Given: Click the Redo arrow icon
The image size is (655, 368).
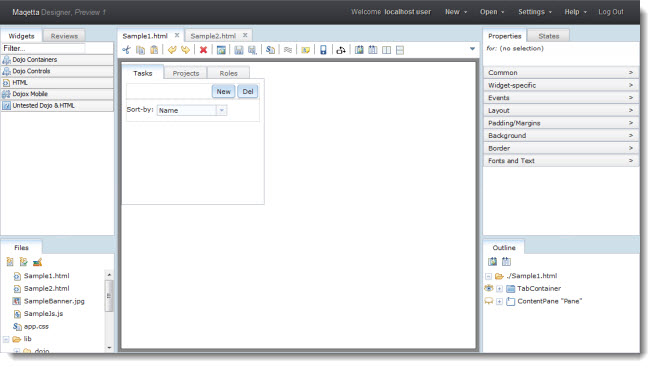Looking at the screenshot, I should point(185,50).
